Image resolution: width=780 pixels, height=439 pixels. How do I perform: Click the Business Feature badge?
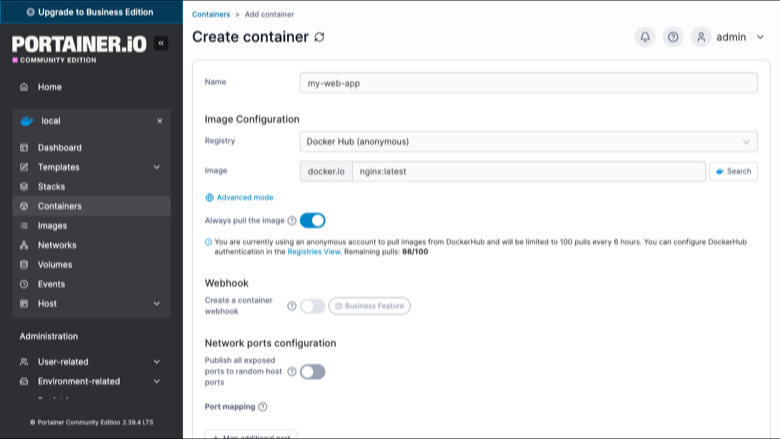pos(370,306)
